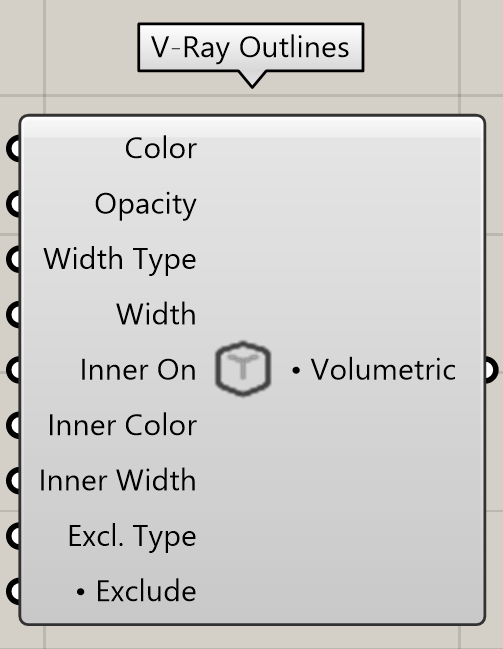
Task: Click the Inner Color input grip
Action: click(x=14, y=425)
